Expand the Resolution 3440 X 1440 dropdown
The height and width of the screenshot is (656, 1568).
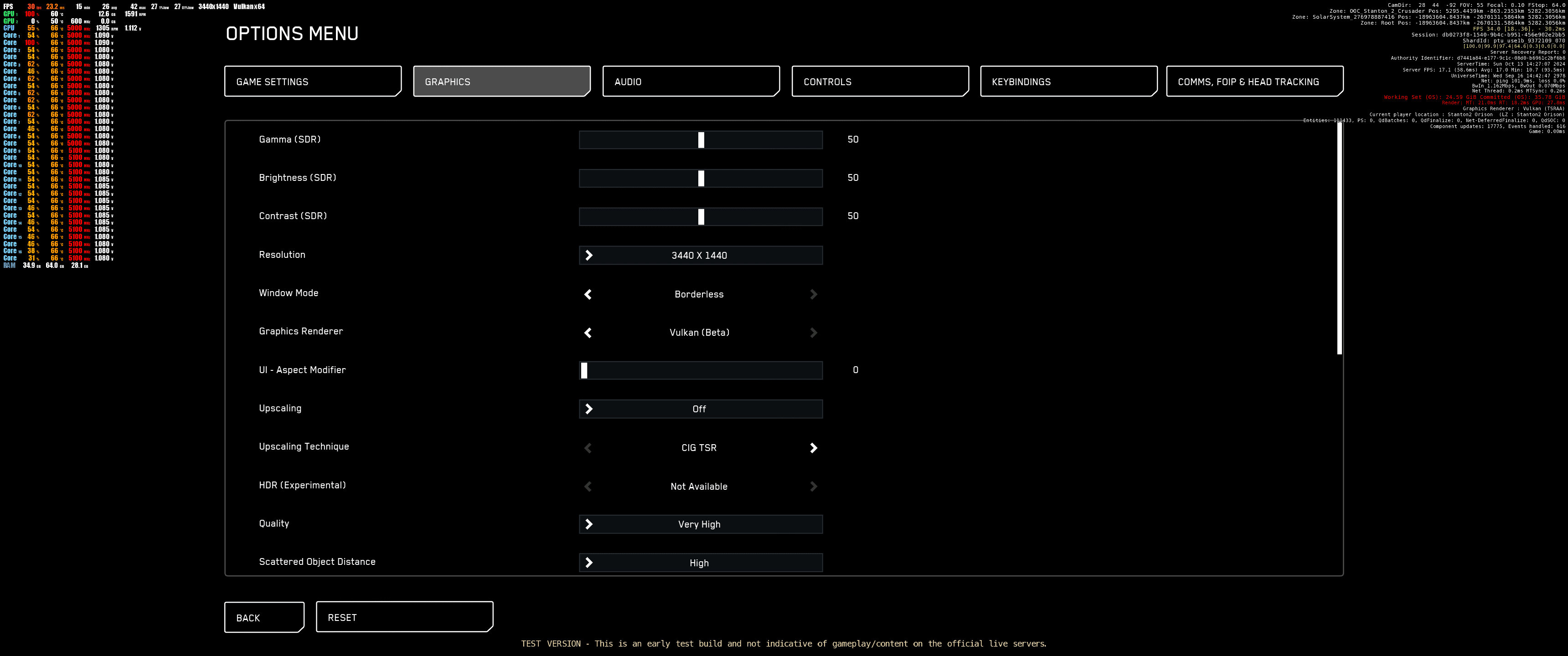pyautogui.click(x=700, y=256)
